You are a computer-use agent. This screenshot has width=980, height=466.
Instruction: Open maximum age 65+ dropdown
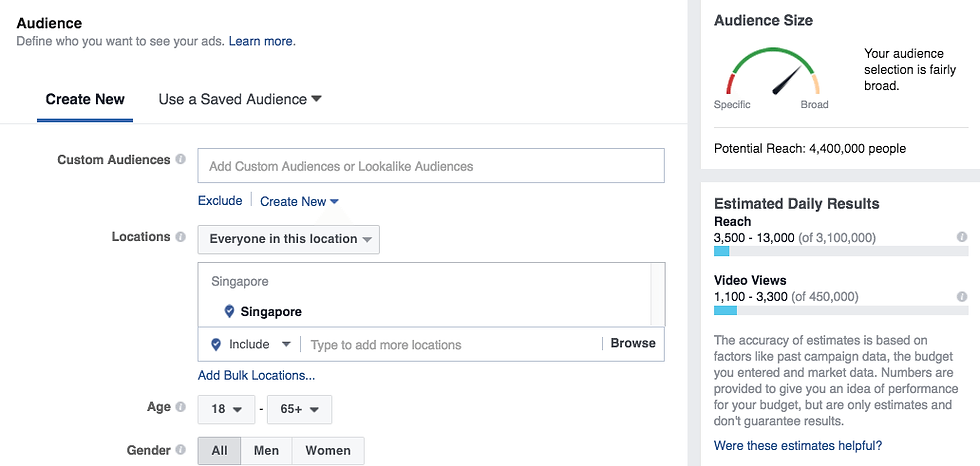(300, 409)
